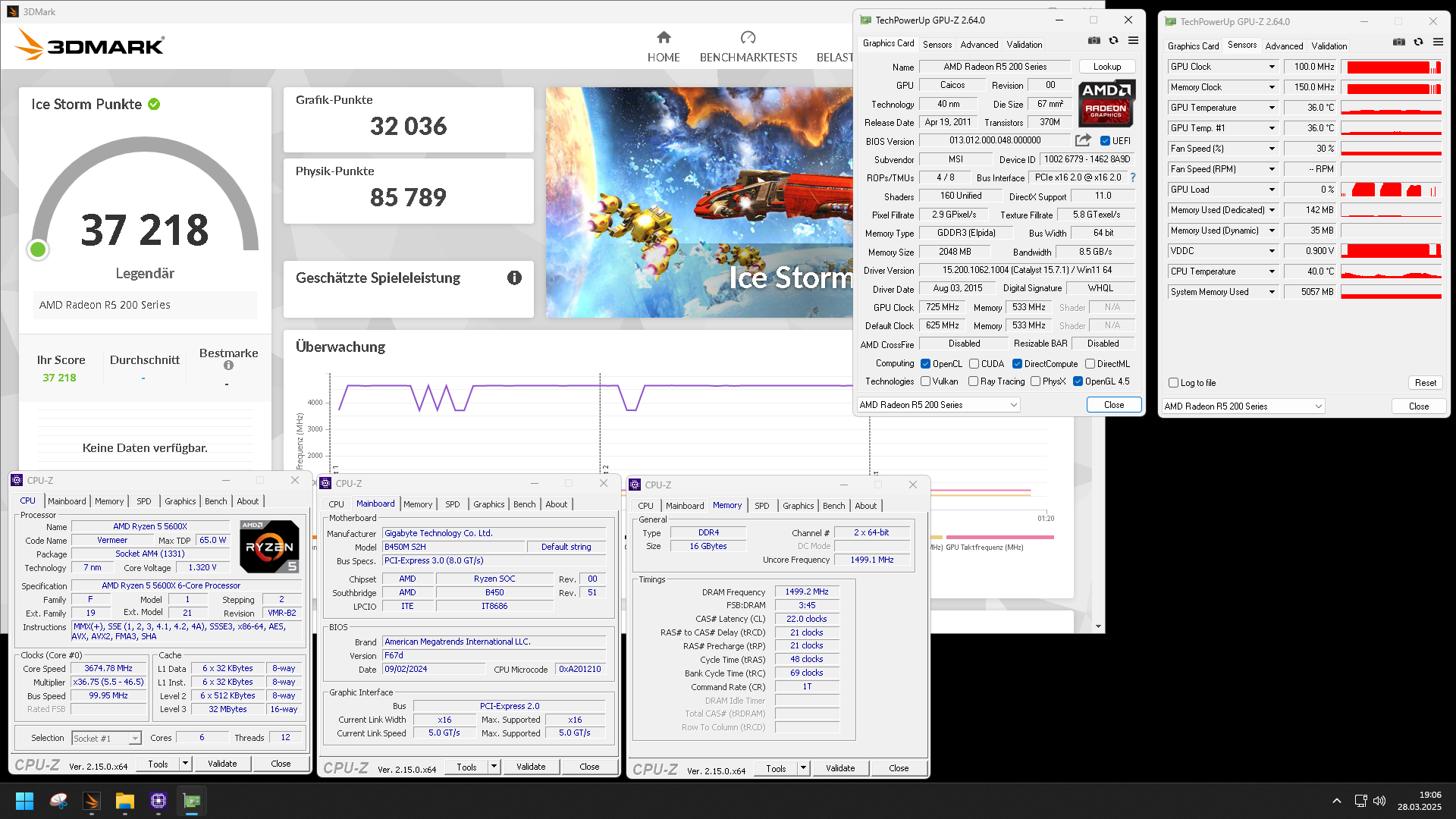This screenshot has width=1456, height=819.
Task: Open the GPU selector dropdown in Sensors window
Action: (x=1243, y=406)
